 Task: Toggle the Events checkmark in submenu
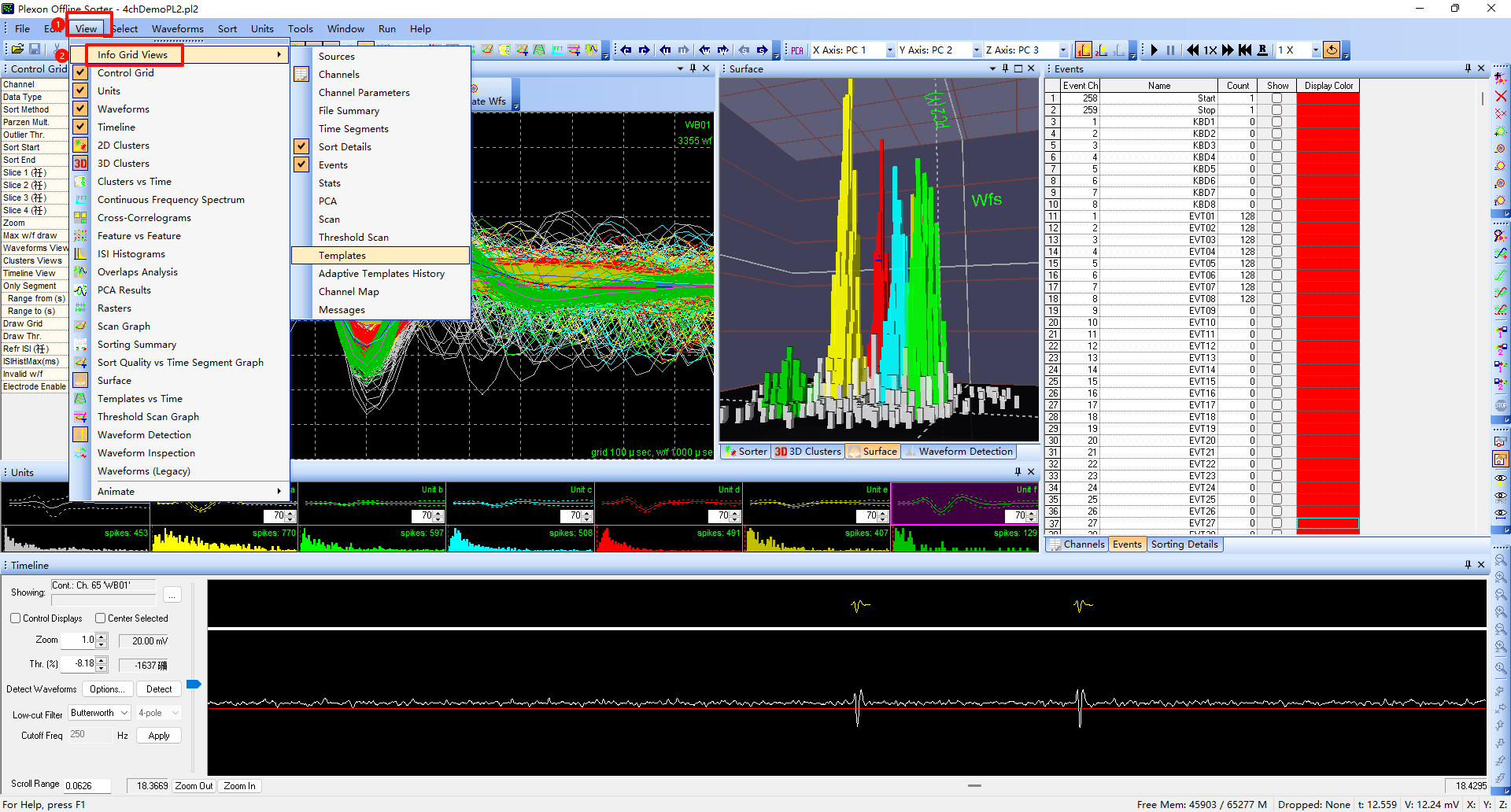click(x=301, y=164)
